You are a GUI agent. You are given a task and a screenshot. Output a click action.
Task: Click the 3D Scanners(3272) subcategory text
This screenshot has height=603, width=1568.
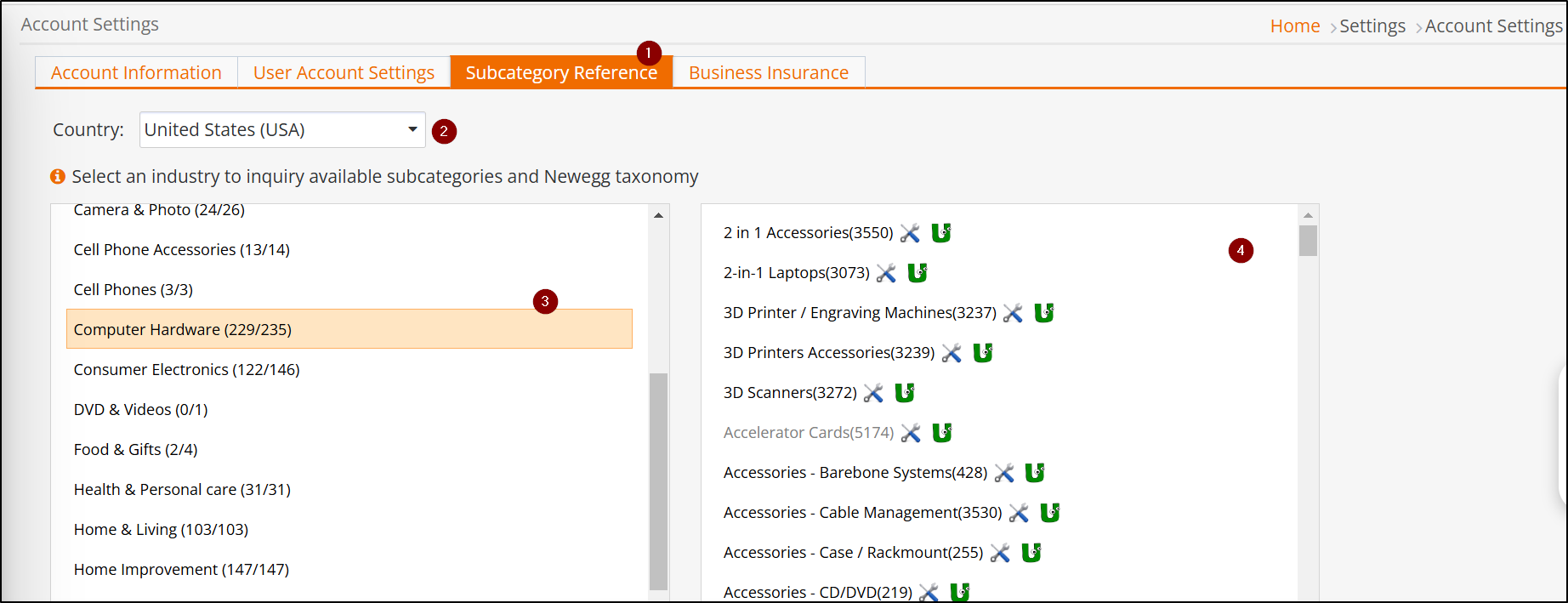tap(790, 392)
